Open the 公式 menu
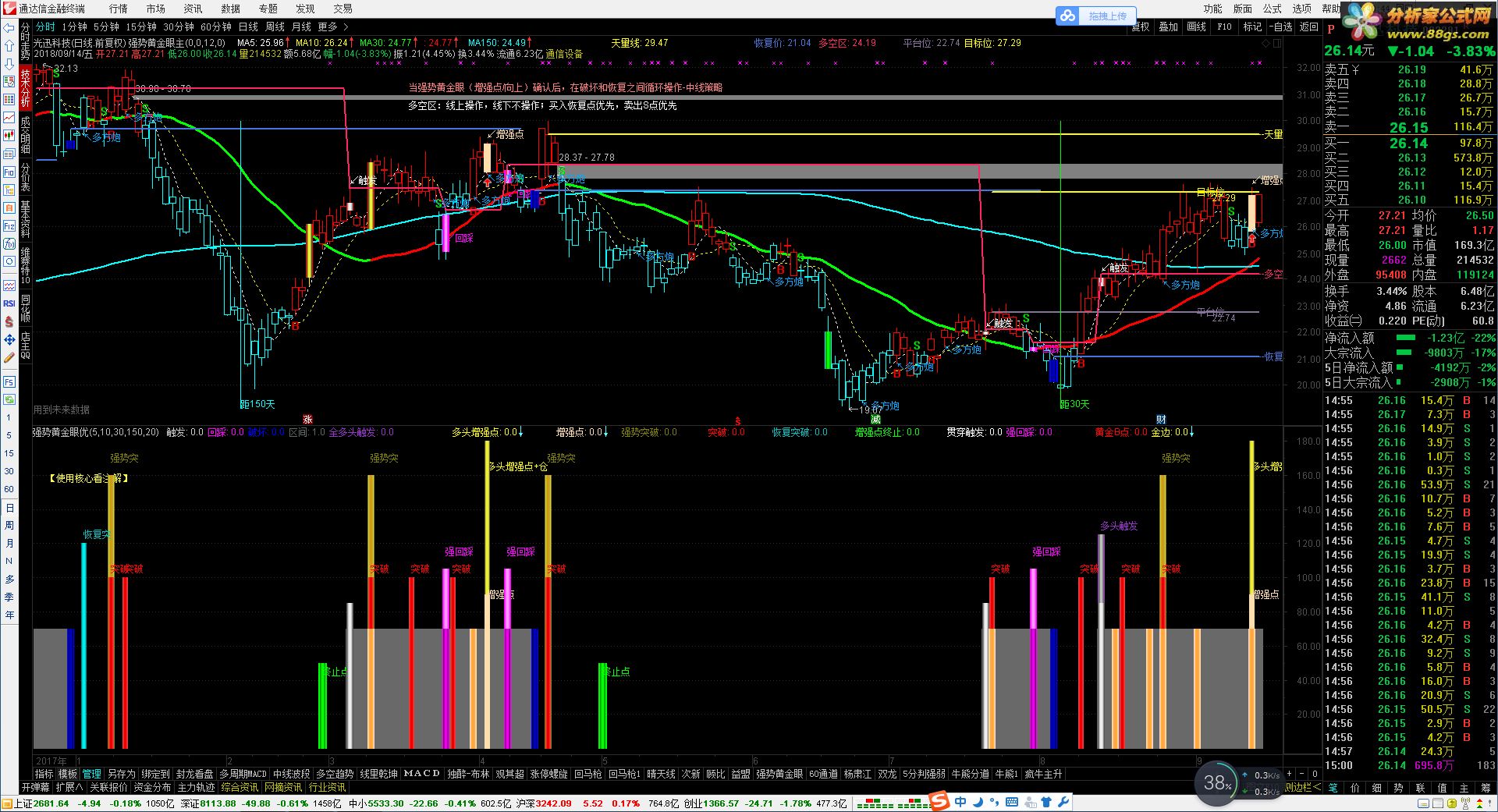Screen dimensions: 1498x812 1273,9
